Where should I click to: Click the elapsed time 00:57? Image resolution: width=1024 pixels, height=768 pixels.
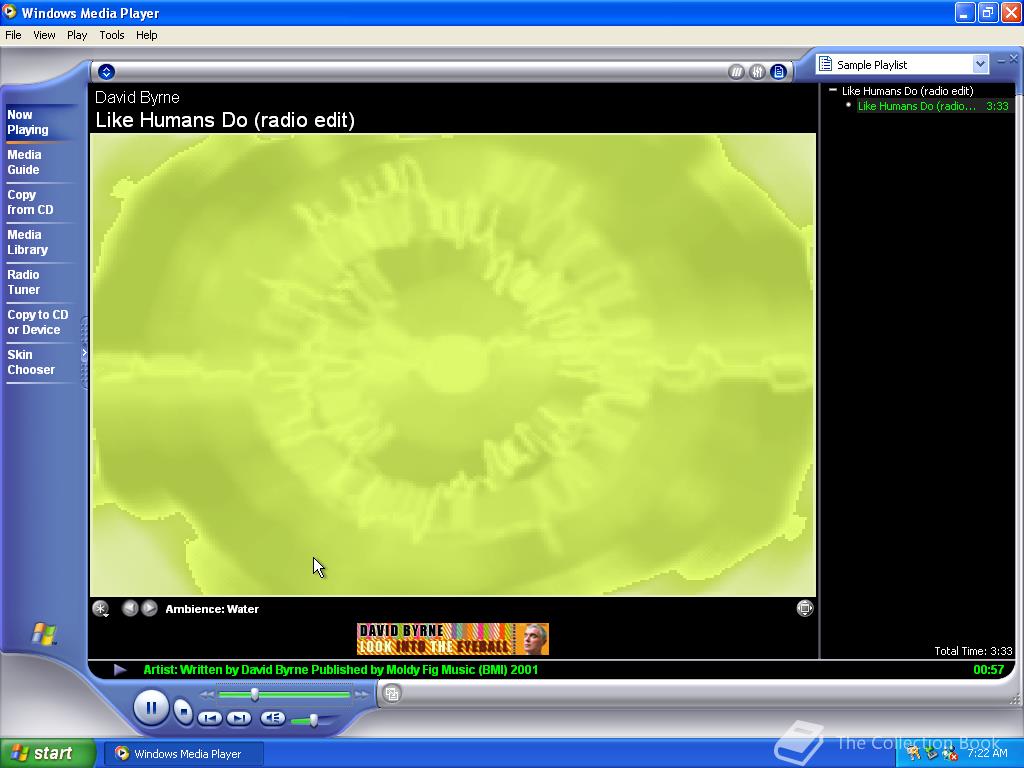pyautogui.click(x=988, y=669)
